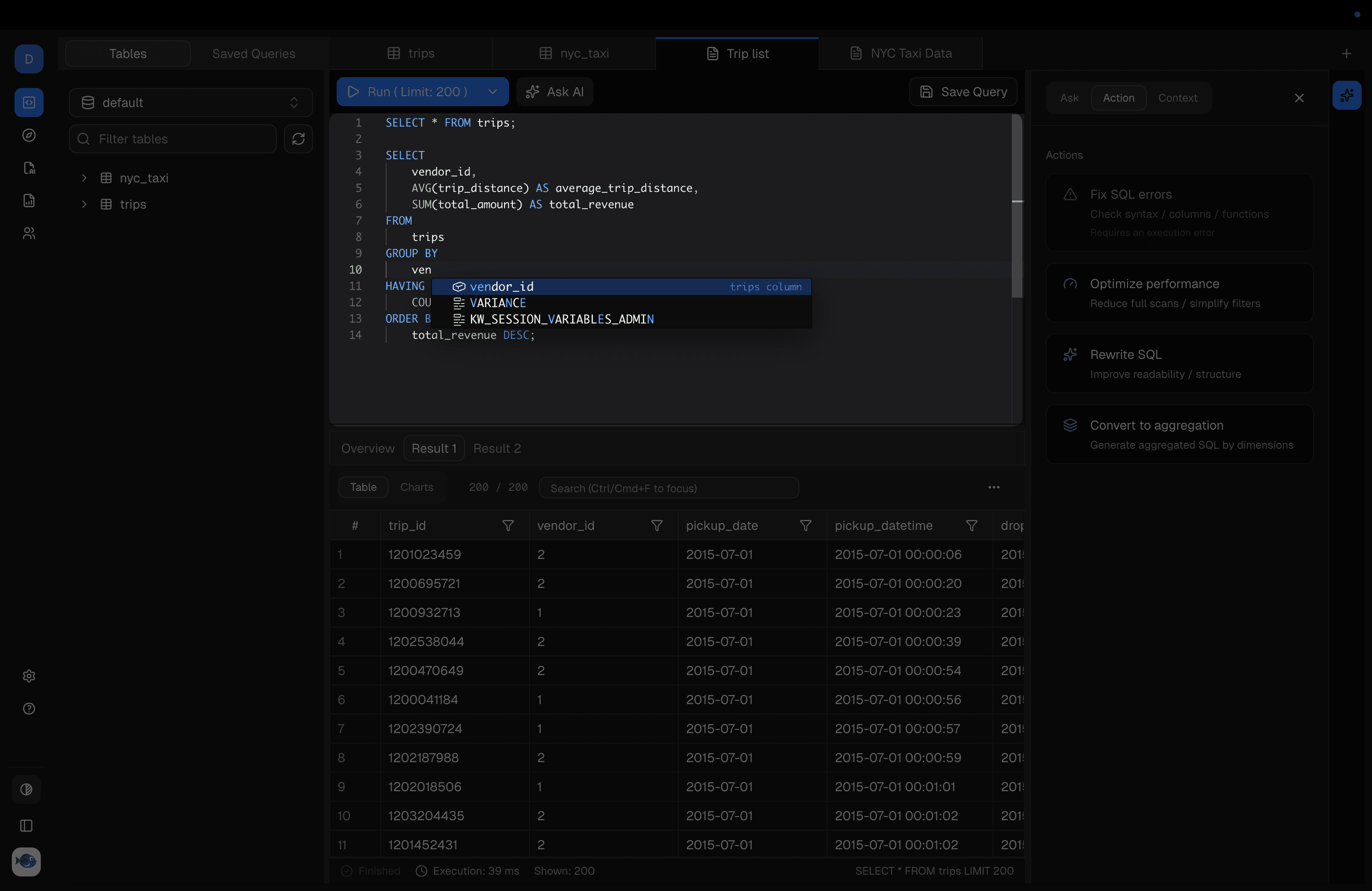The height and width of the screenshot is (891, 1372).
Task: Switch to the Ask tab
Action: (1069, 98)
